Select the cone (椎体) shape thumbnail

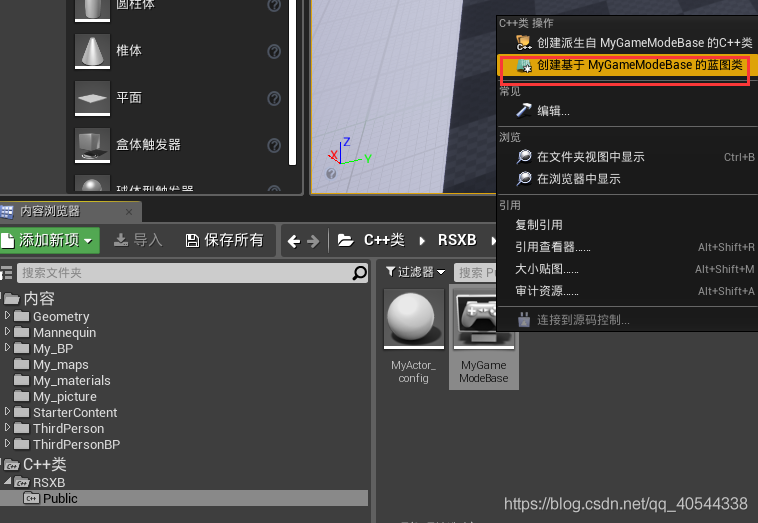coord(92,51)
